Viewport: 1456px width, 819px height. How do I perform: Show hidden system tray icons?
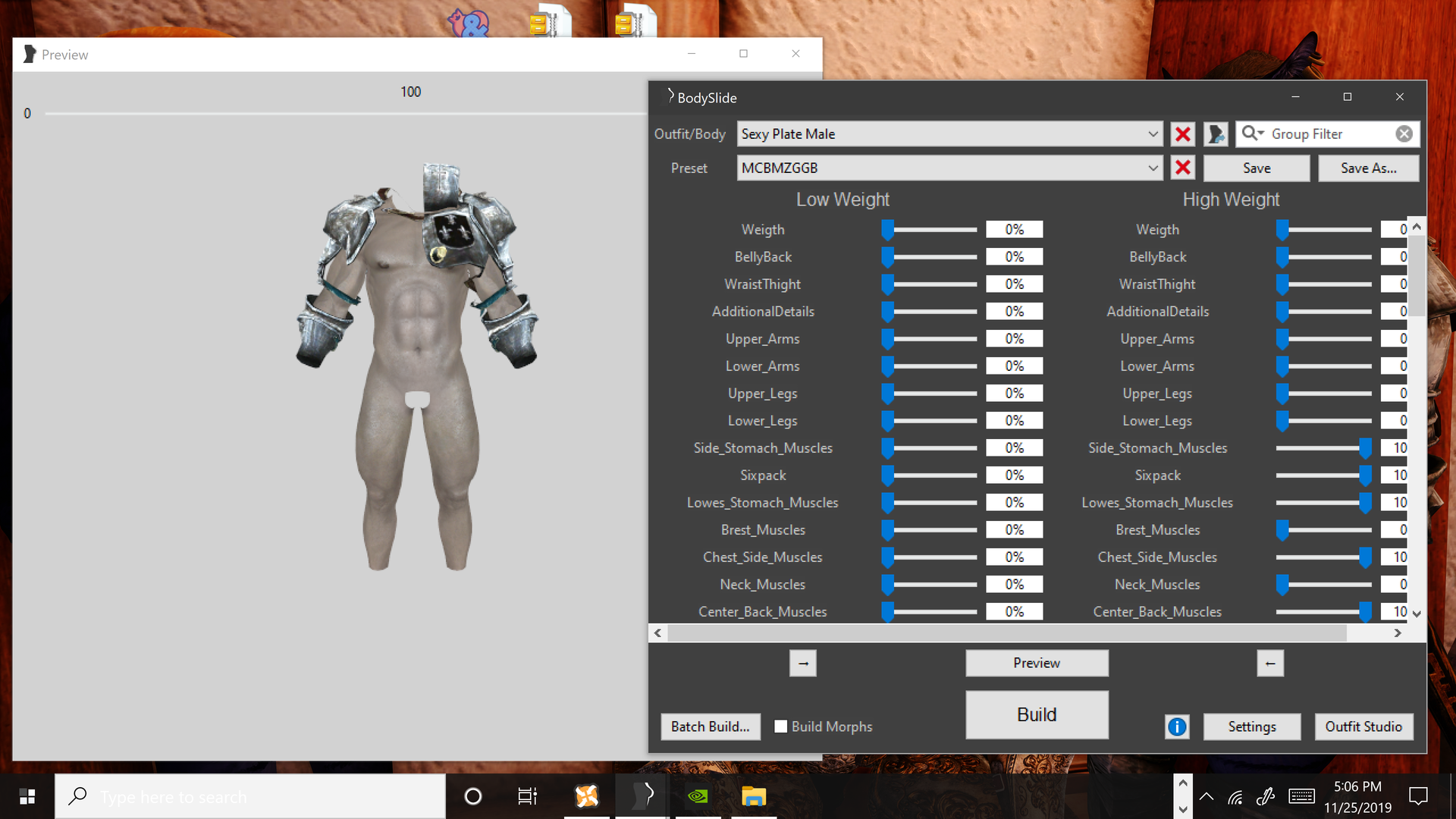[1207, 796]
